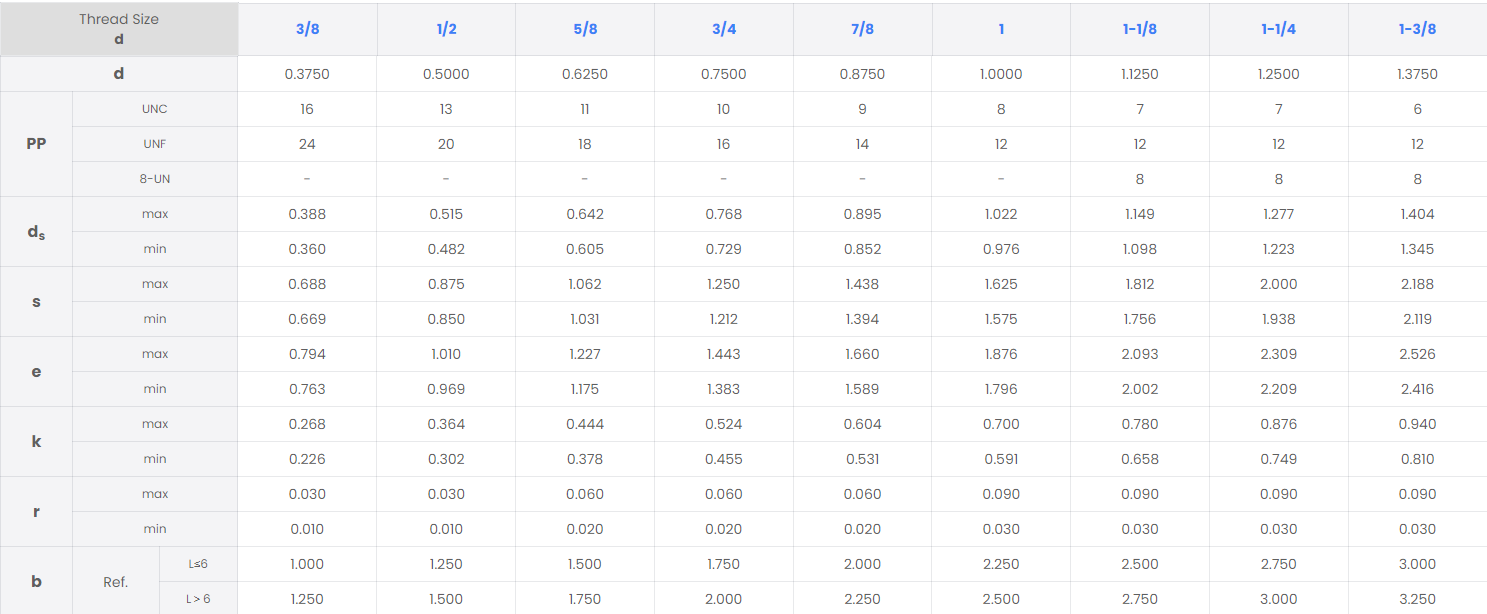Screen dimensions: 1487x614
Task: Open the 1-3/8 thread size link
Action: [1417, 29]
